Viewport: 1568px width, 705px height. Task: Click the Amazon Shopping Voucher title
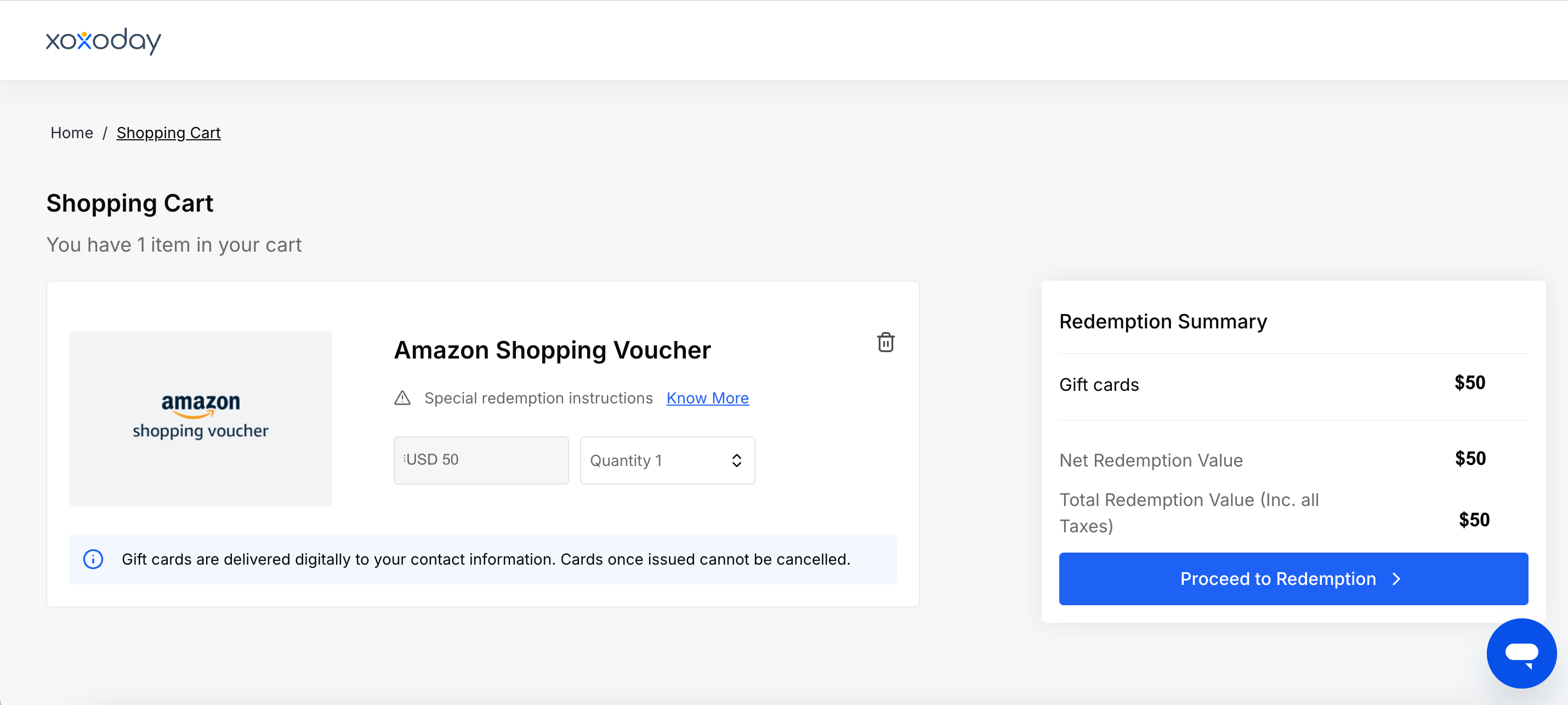pos(552,350)
